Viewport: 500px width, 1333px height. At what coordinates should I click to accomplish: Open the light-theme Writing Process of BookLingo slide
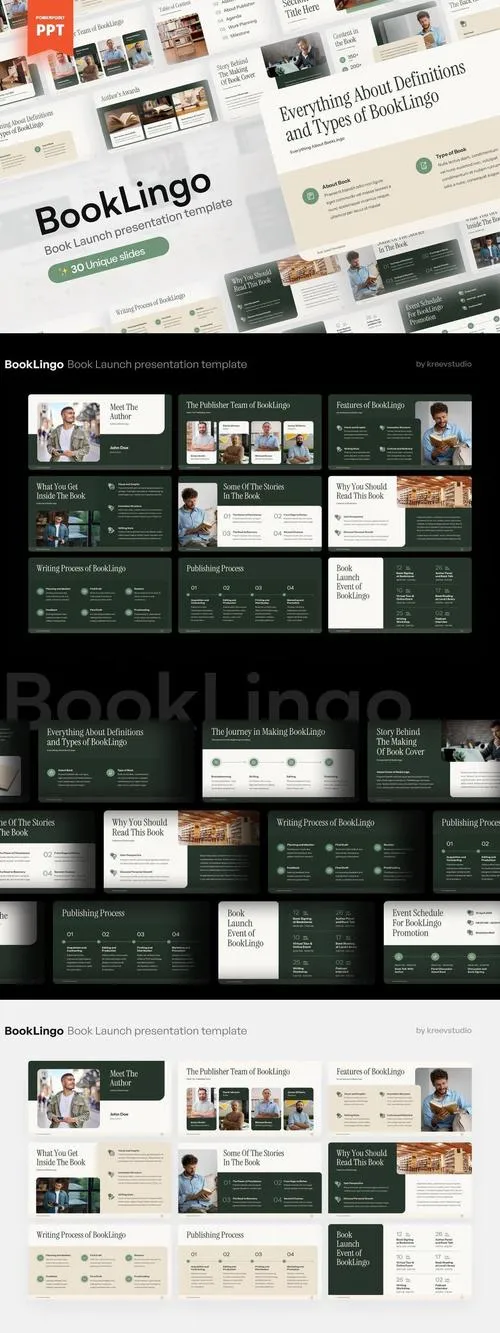100,1262
